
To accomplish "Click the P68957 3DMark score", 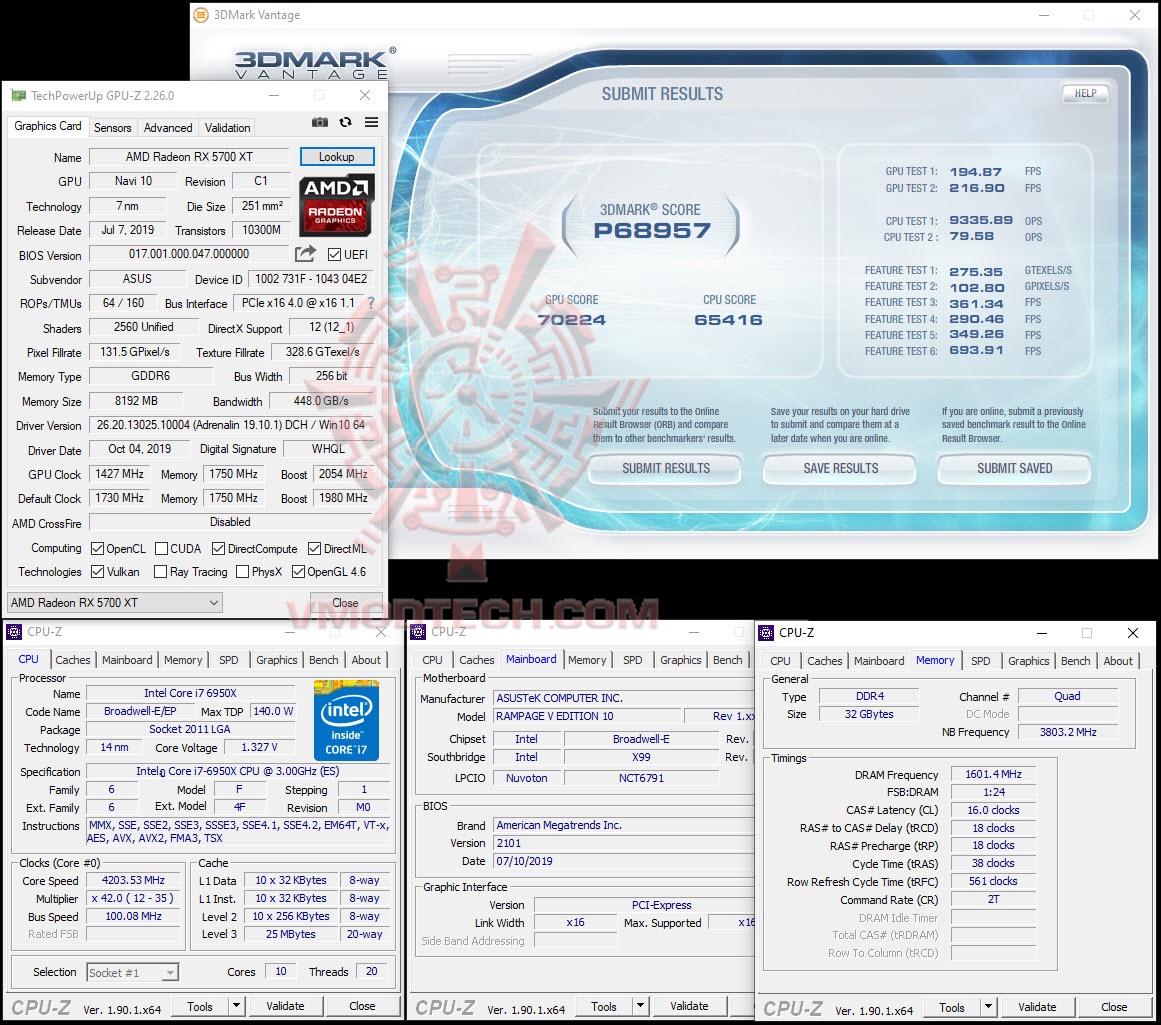I will pos(652,230).
